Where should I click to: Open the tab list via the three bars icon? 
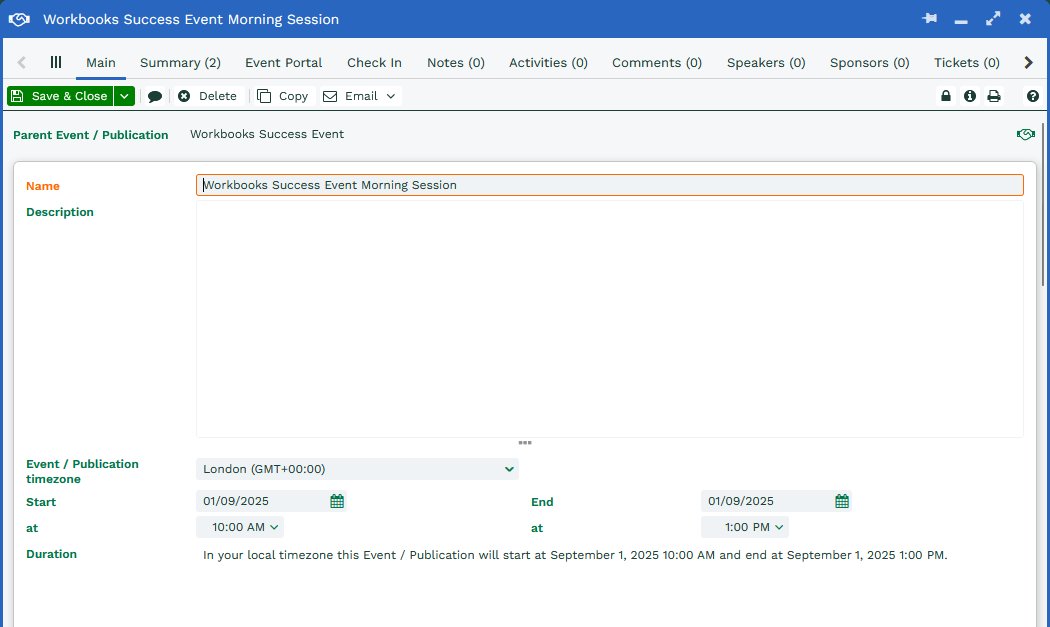click(56, 62)
